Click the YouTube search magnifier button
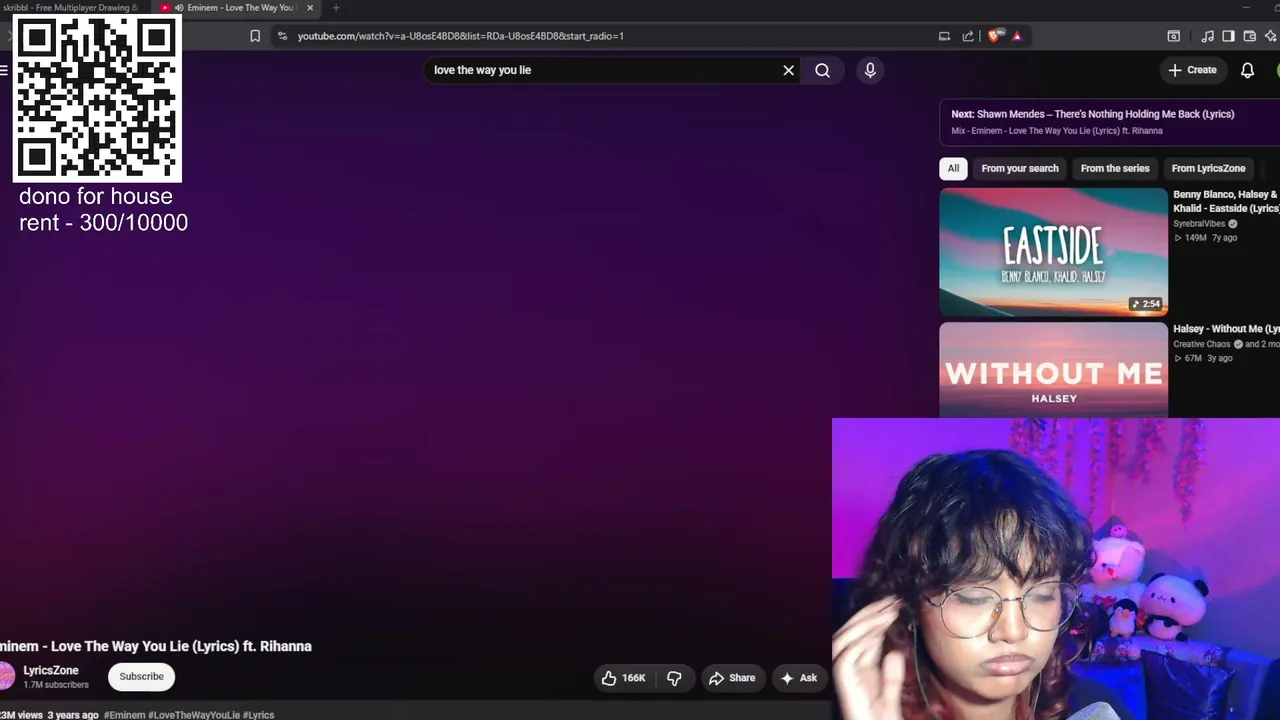The height and width of the screenshot is (720, 1280). 822,70
